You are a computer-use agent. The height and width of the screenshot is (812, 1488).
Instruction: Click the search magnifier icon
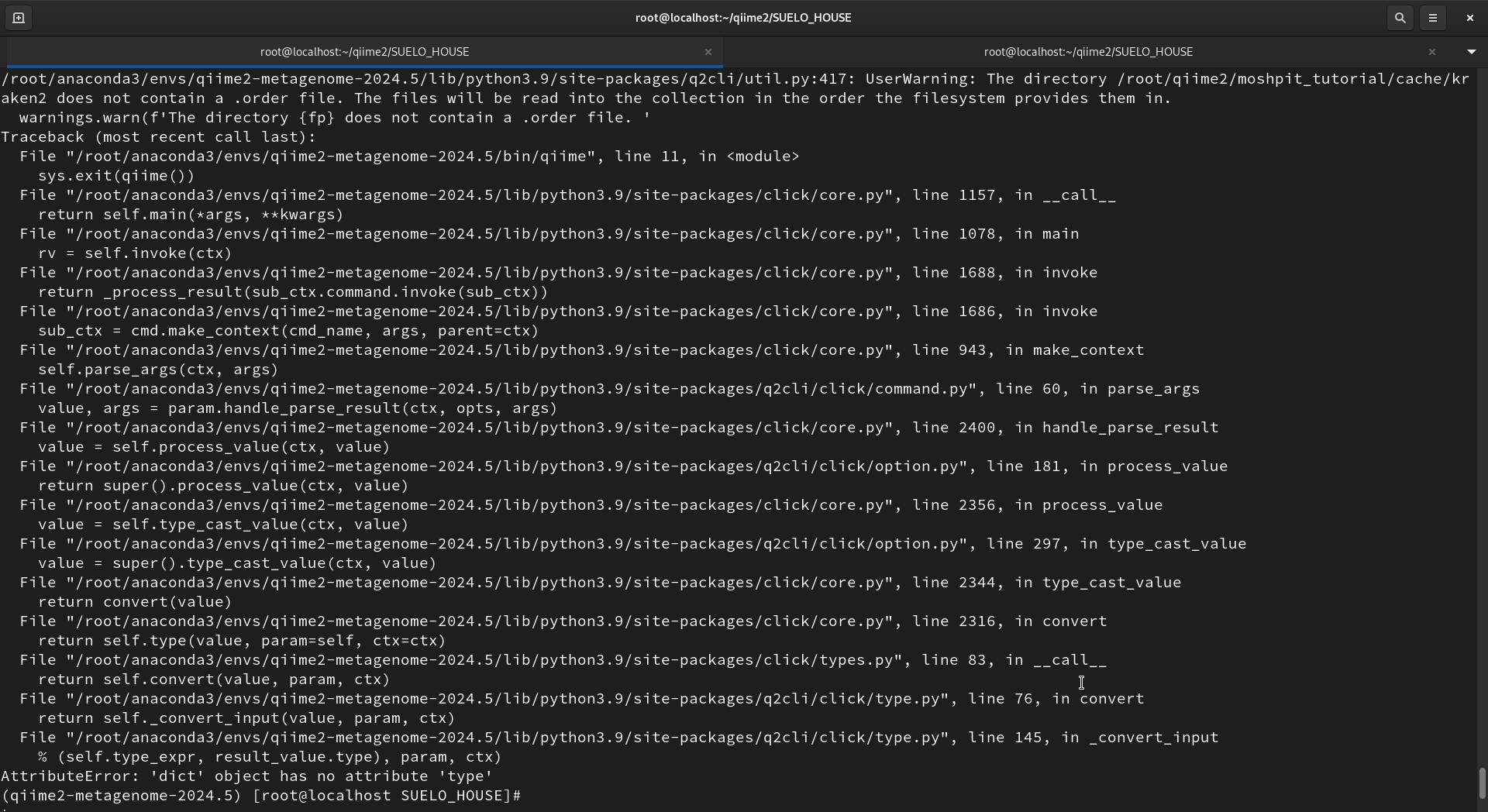(1400, 17)
